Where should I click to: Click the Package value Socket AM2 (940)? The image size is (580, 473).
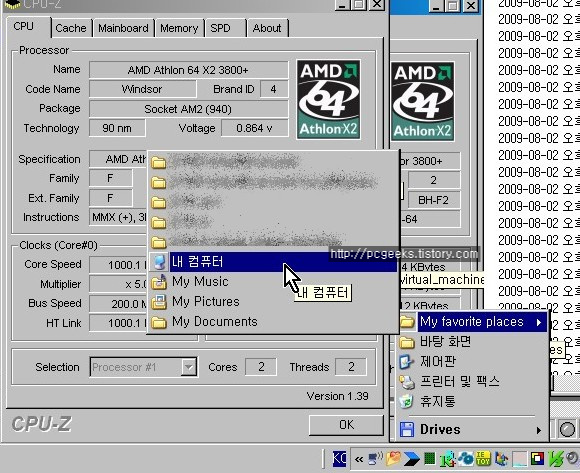[188, 109]
